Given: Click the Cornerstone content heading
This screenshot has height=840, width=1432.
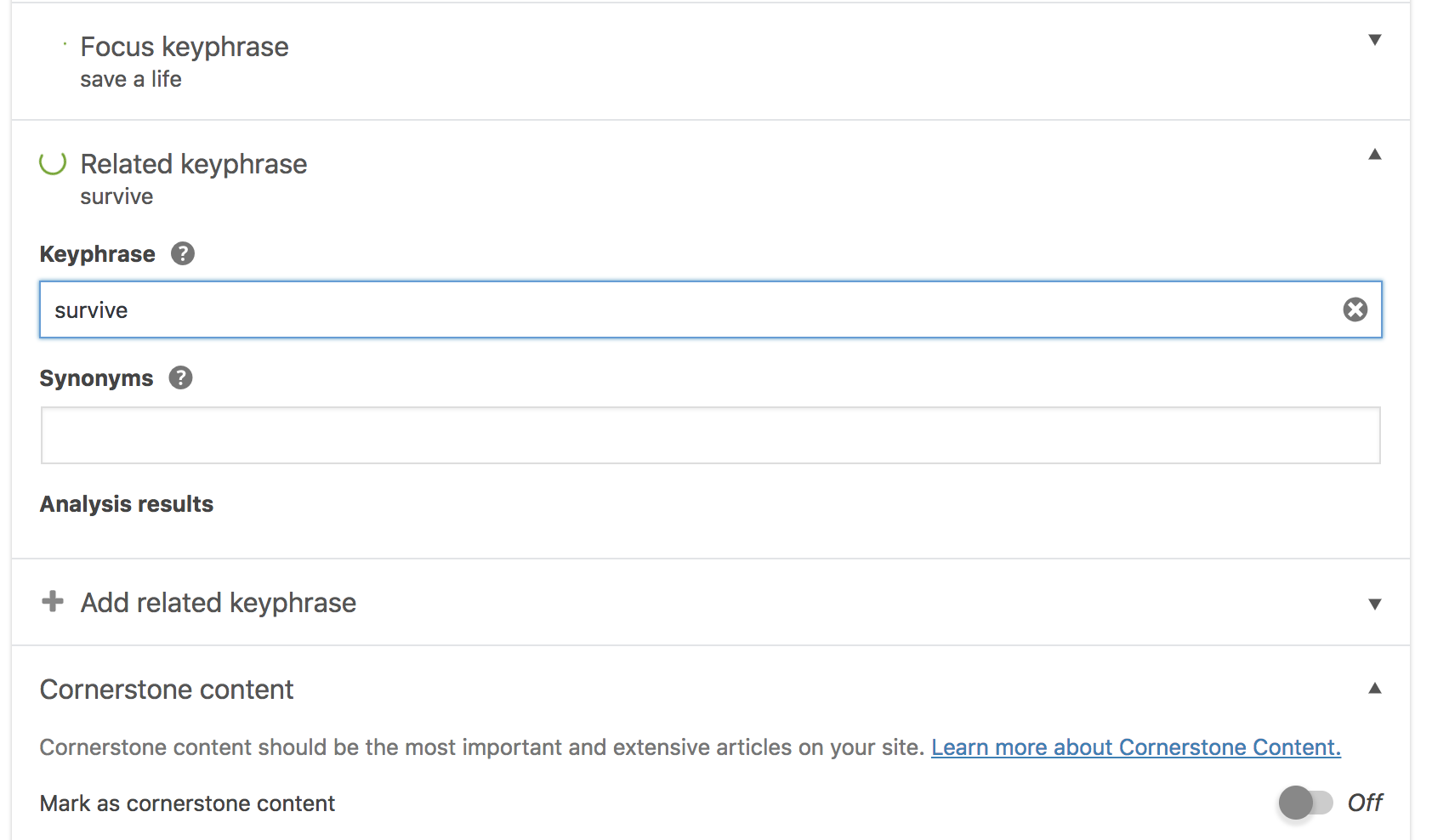Looking at the screenshot, I should [x=167, y=690].
